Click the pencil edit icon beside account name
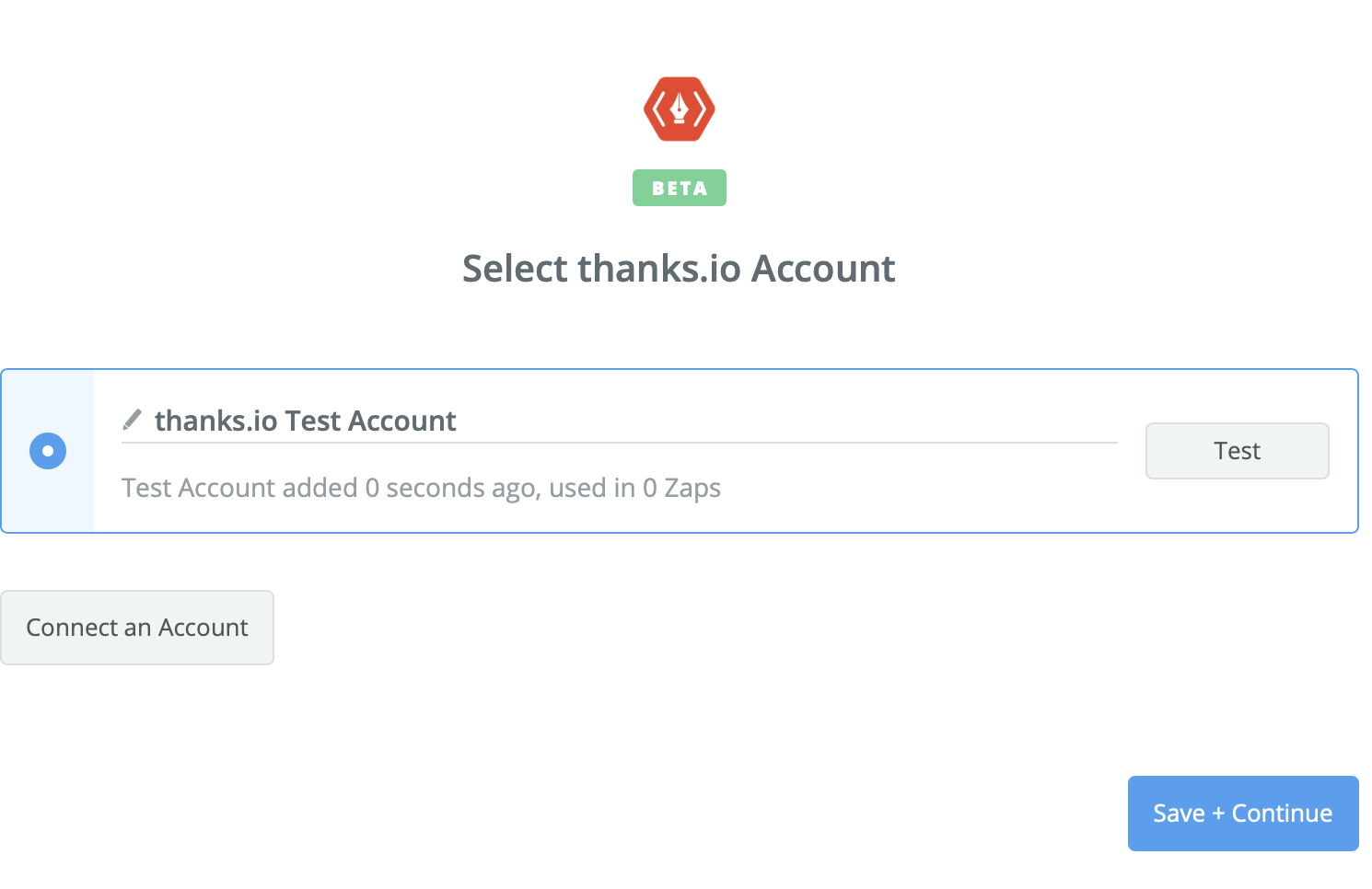 tap(133, 420)
